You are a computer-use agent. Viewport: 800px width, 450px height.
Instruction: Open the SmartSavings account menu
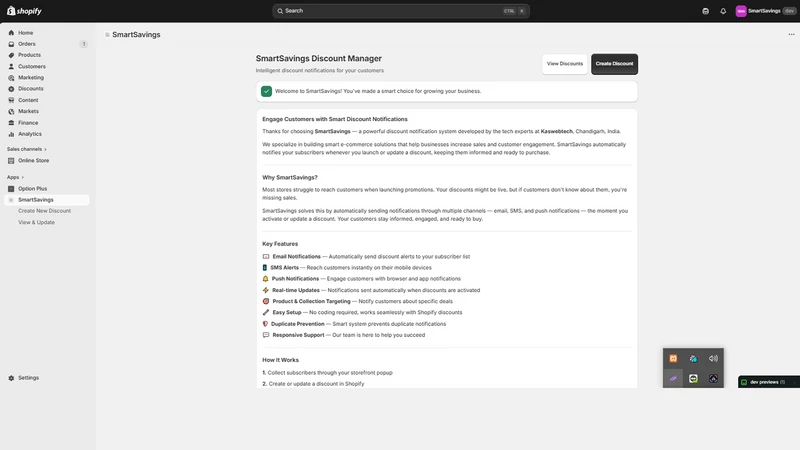765,11
